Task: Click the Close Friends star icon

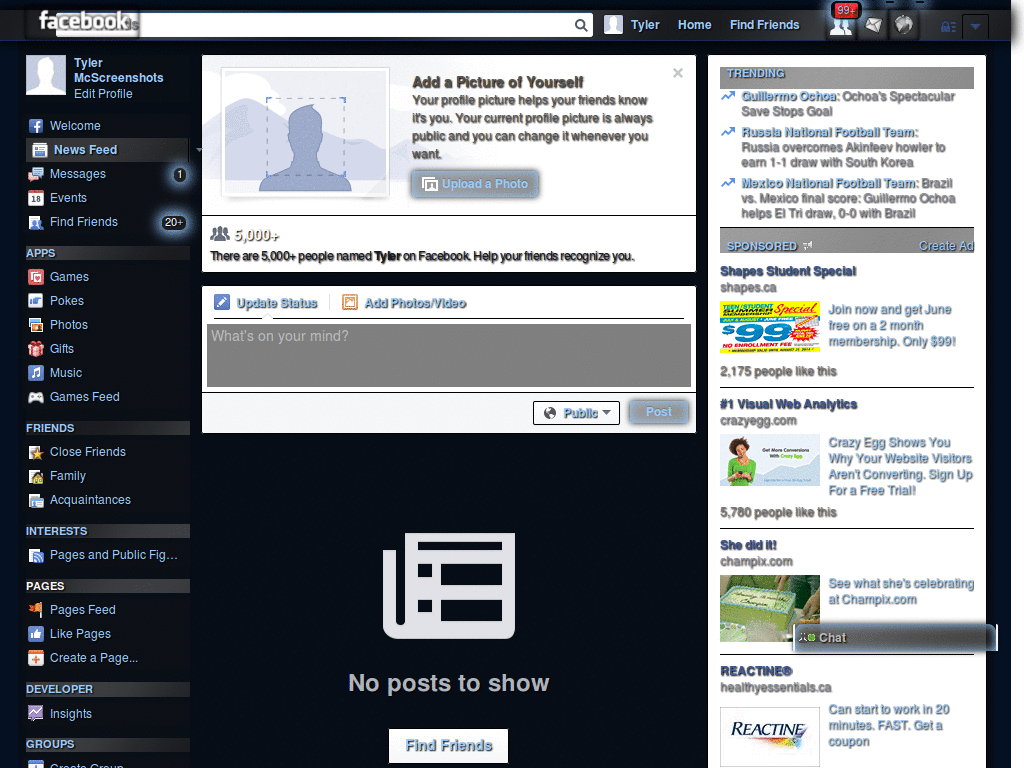Action: [36, 452]
